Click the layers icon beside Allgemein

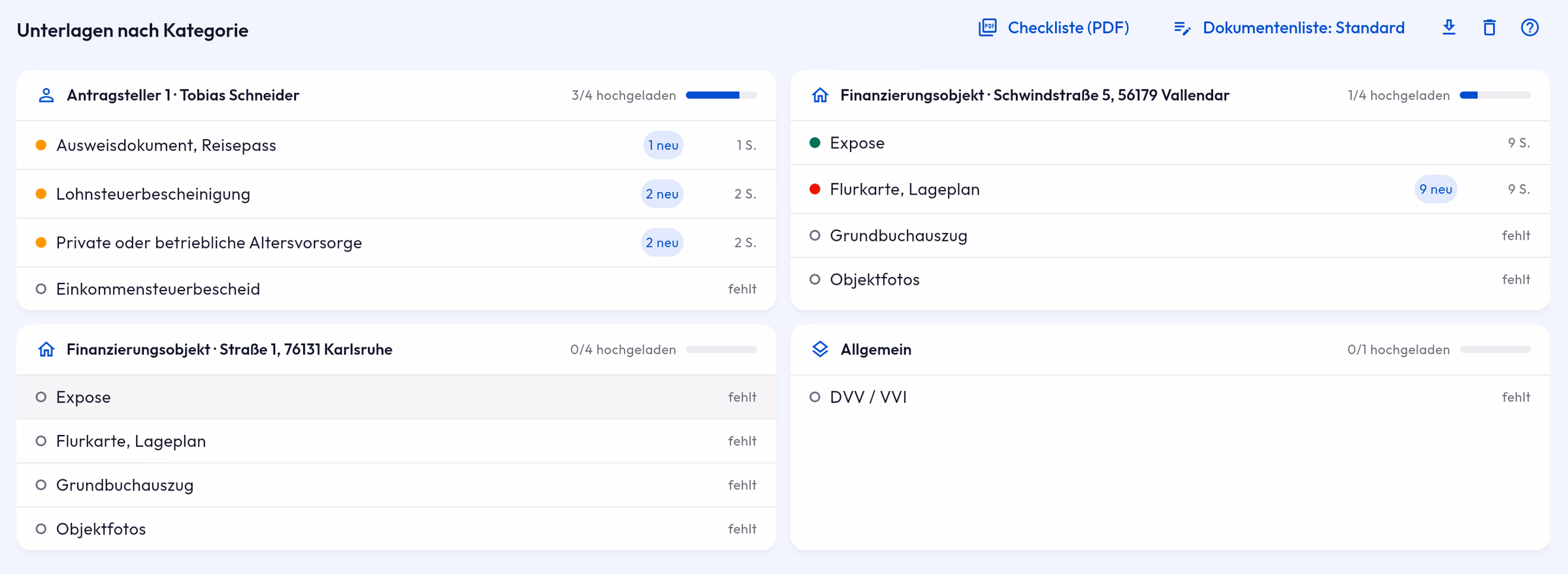[x=820, y=349]
